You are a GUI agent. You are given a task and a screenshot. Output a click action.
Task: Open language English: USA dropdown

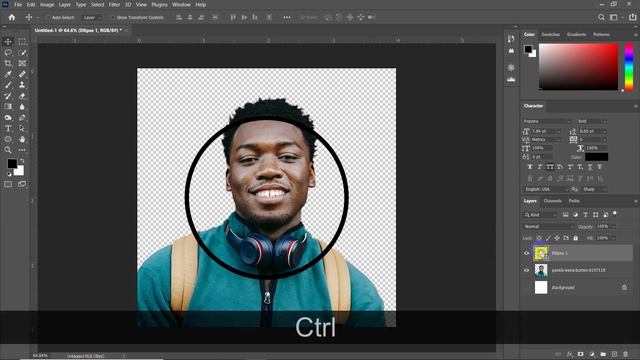pos(547,189)
